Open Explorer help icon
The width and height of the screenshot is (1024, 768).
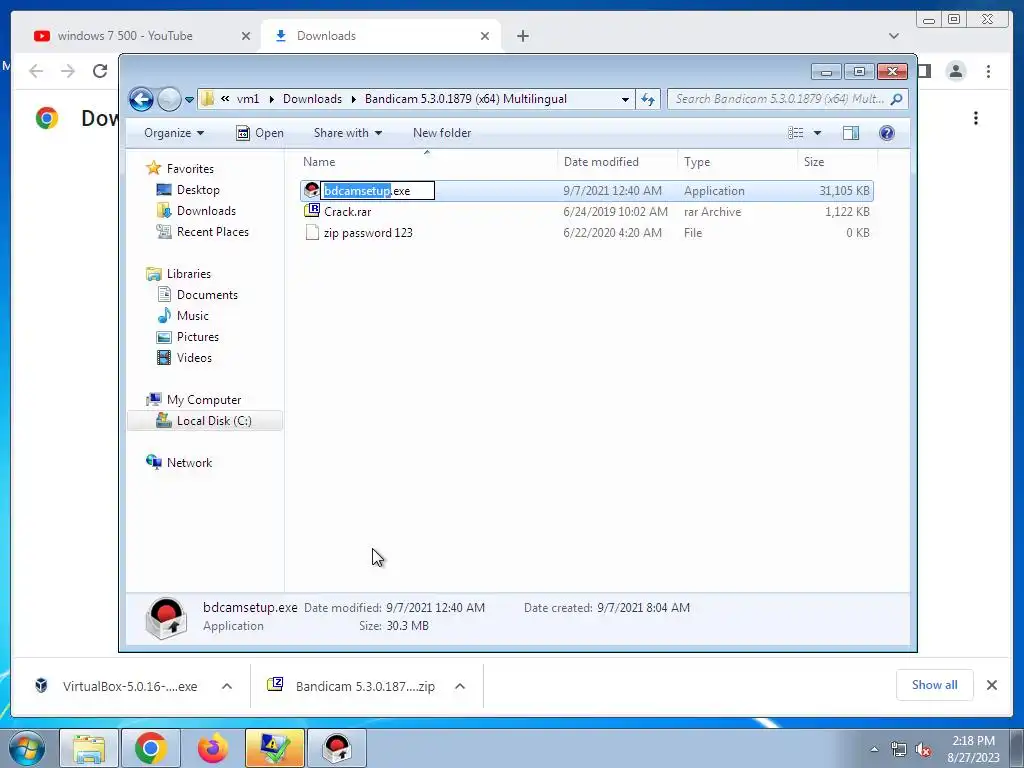tap(886, 133)
